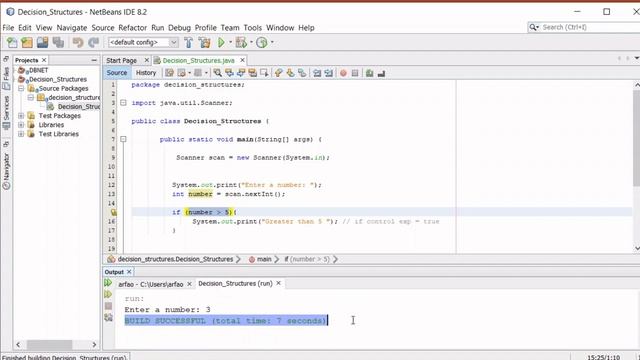Select the arfao output tab
The height and width of the screenshot is (360, 640).
[x=151, y=284]
